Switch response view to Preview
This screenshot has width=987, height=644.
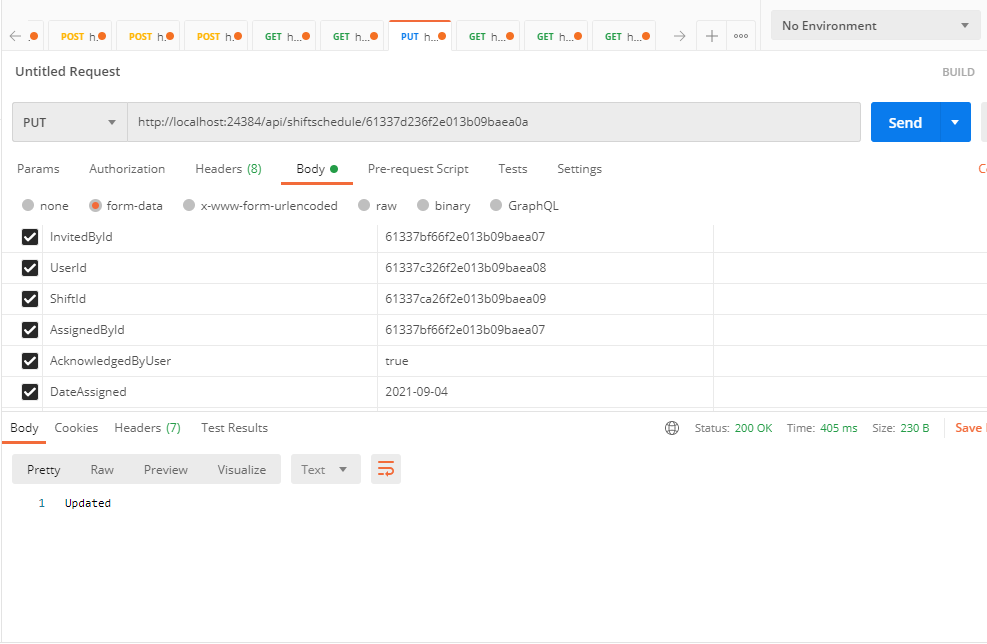tap(166, 470)
